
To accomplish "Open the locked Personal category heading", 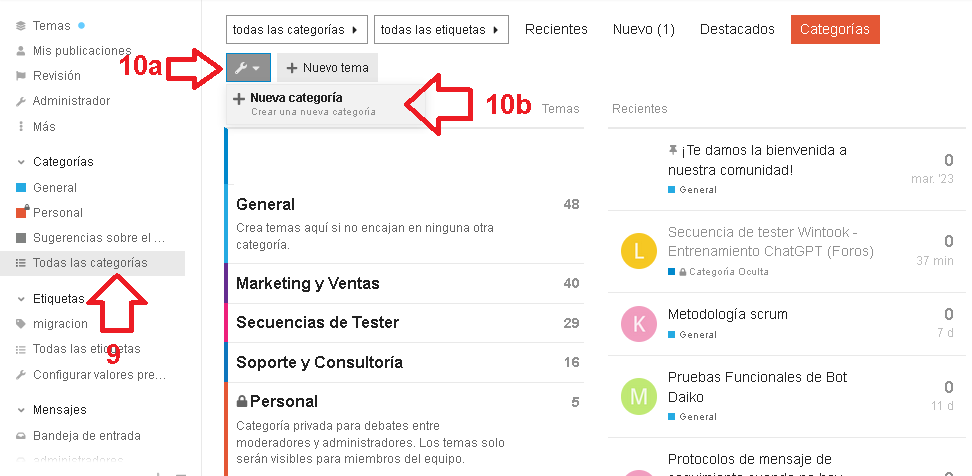I will [x=284, y=402].
